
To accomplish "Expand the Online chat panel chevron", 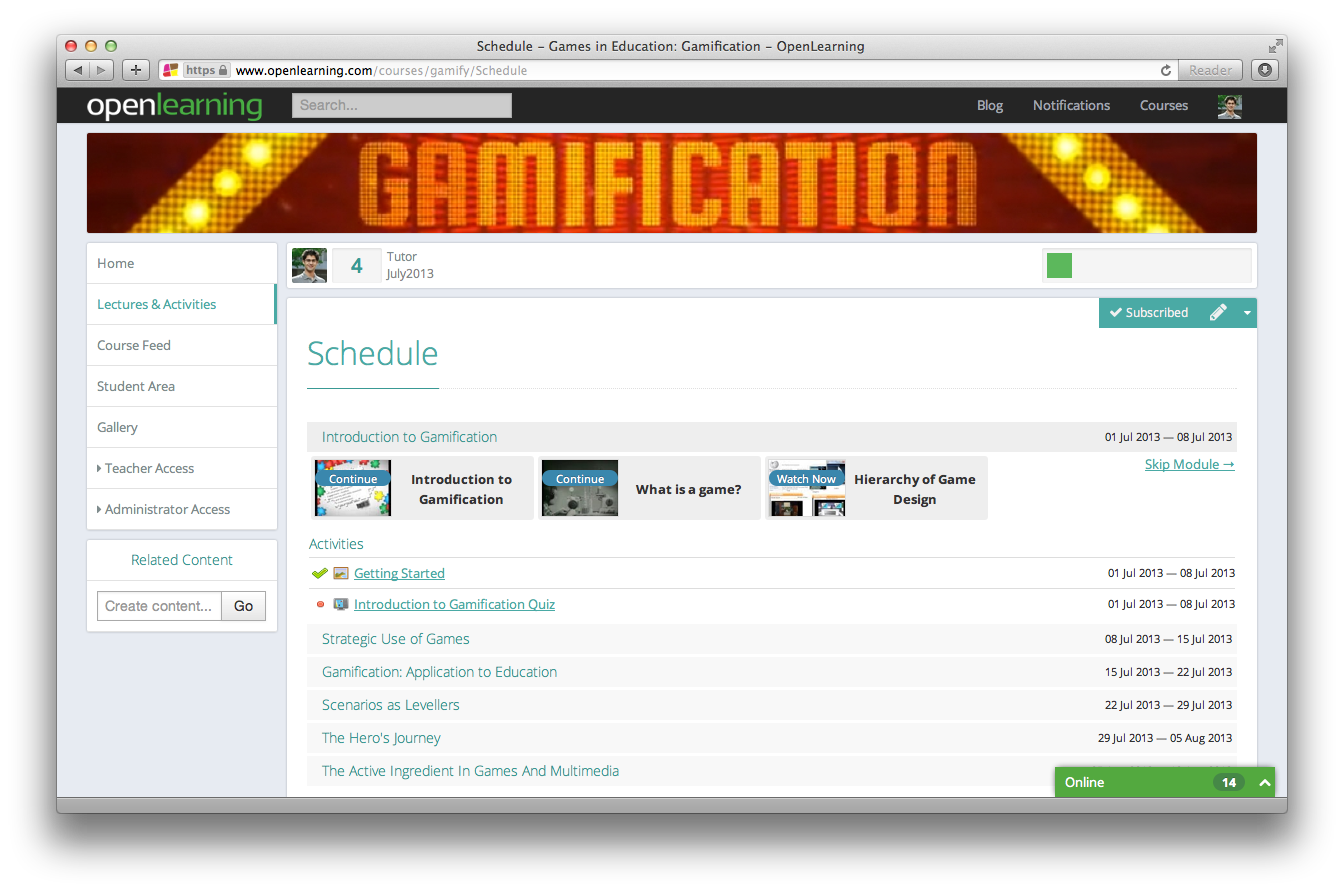I will click(x=1265, y=783).
